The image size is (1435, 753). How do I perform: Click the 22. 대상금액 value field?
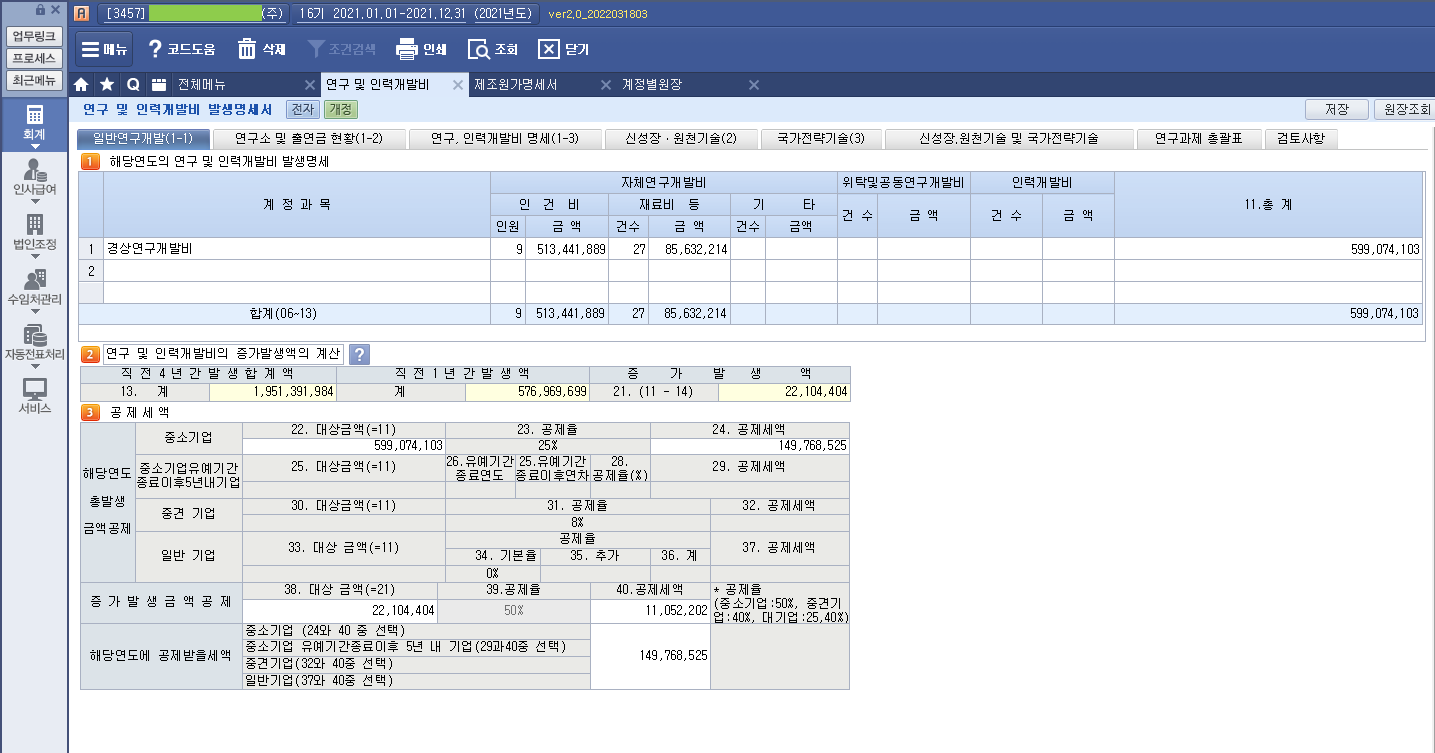coord(344,445)
